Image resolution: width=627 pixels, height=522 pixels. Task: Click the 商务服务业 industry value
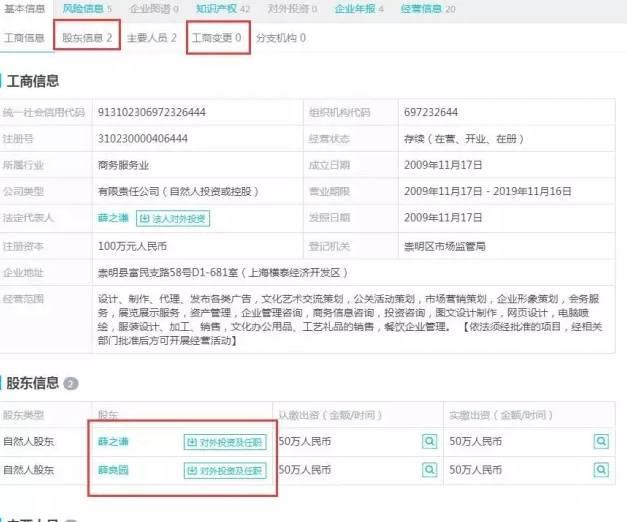pyautogui.click(x=123, y=165)
